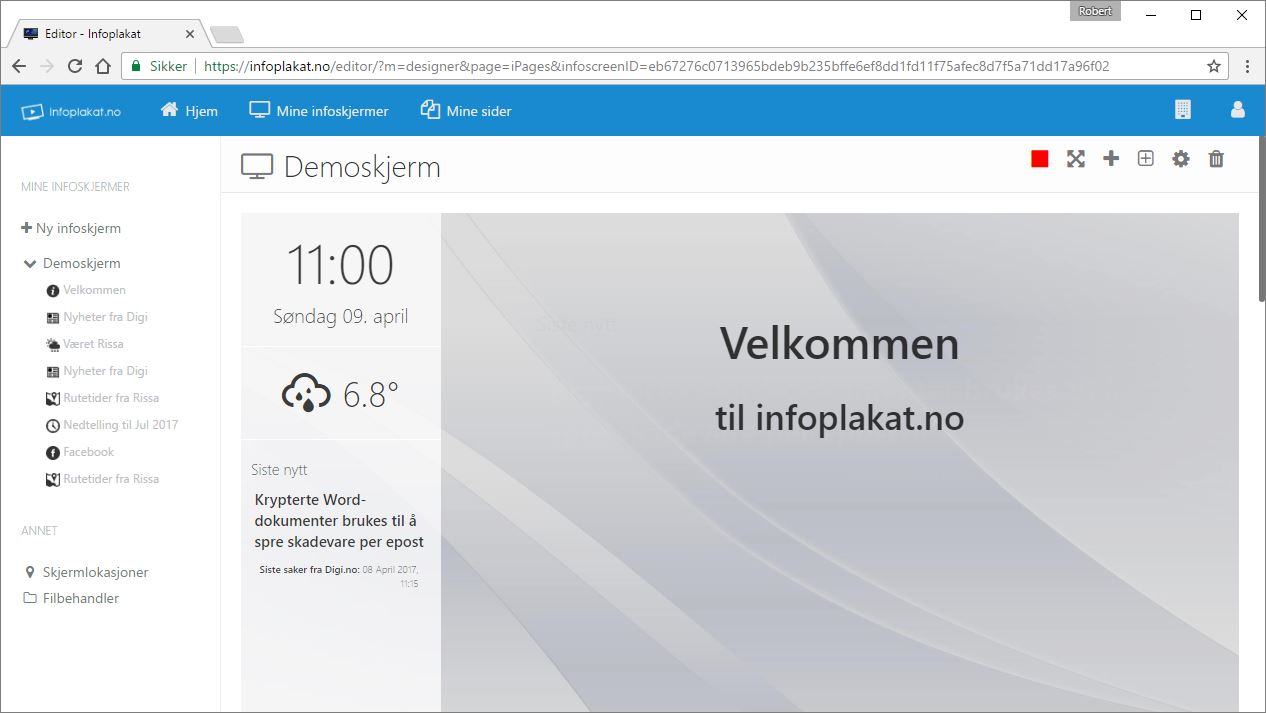Open Chrome menu with three dots
The image size is (1266, 713).
[1247, 66]
